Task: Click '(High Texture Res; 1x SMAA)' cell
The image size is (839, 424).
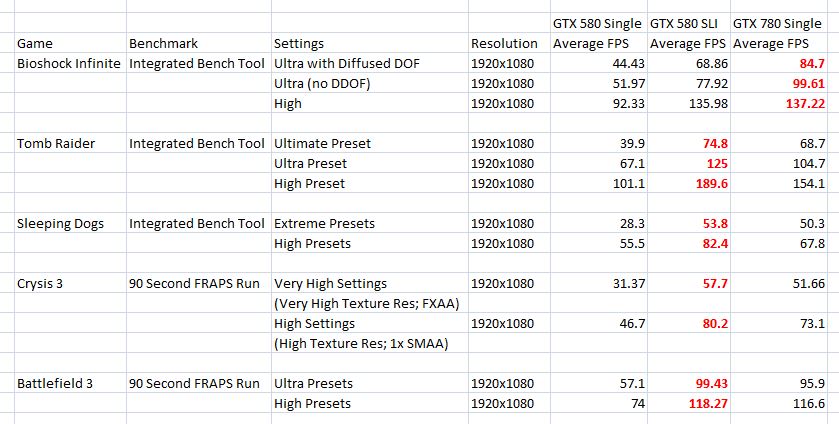Action: [x=370, y=343]
